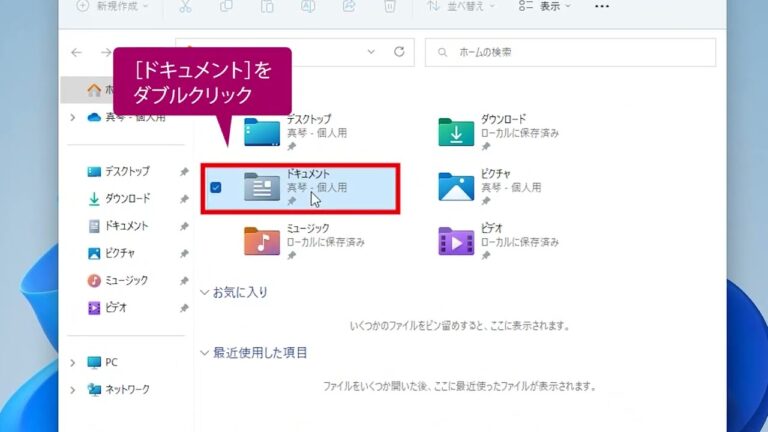768x432 pixels.
Task: Select the ミュージック folder tile
Action: 304,242
